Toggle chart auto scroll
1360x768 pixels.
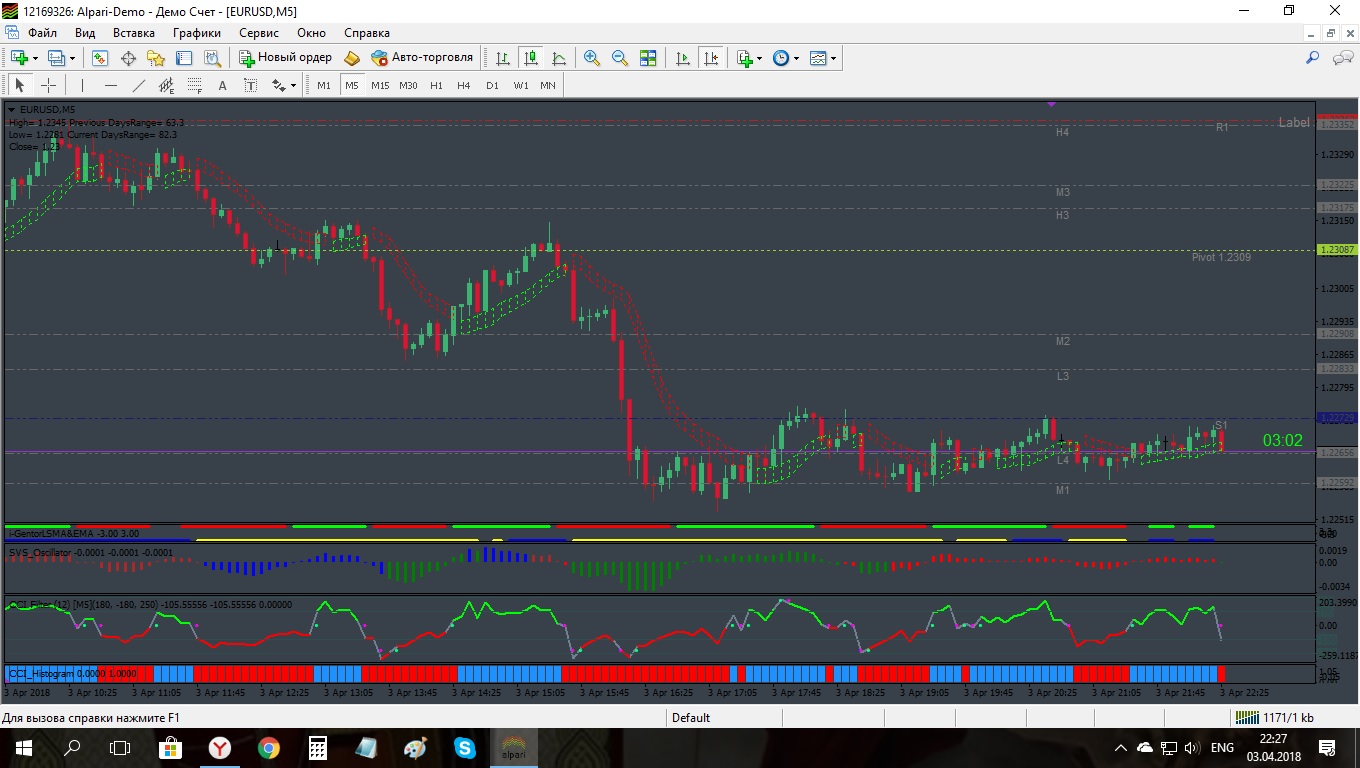[x=683, y=58]
